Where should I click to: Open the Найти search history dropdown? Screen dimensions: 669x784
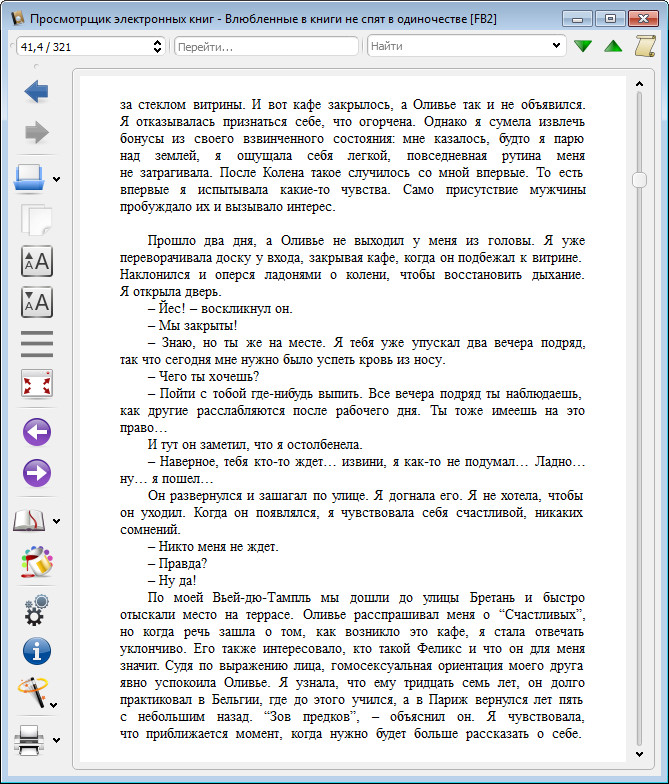point(557,46)
